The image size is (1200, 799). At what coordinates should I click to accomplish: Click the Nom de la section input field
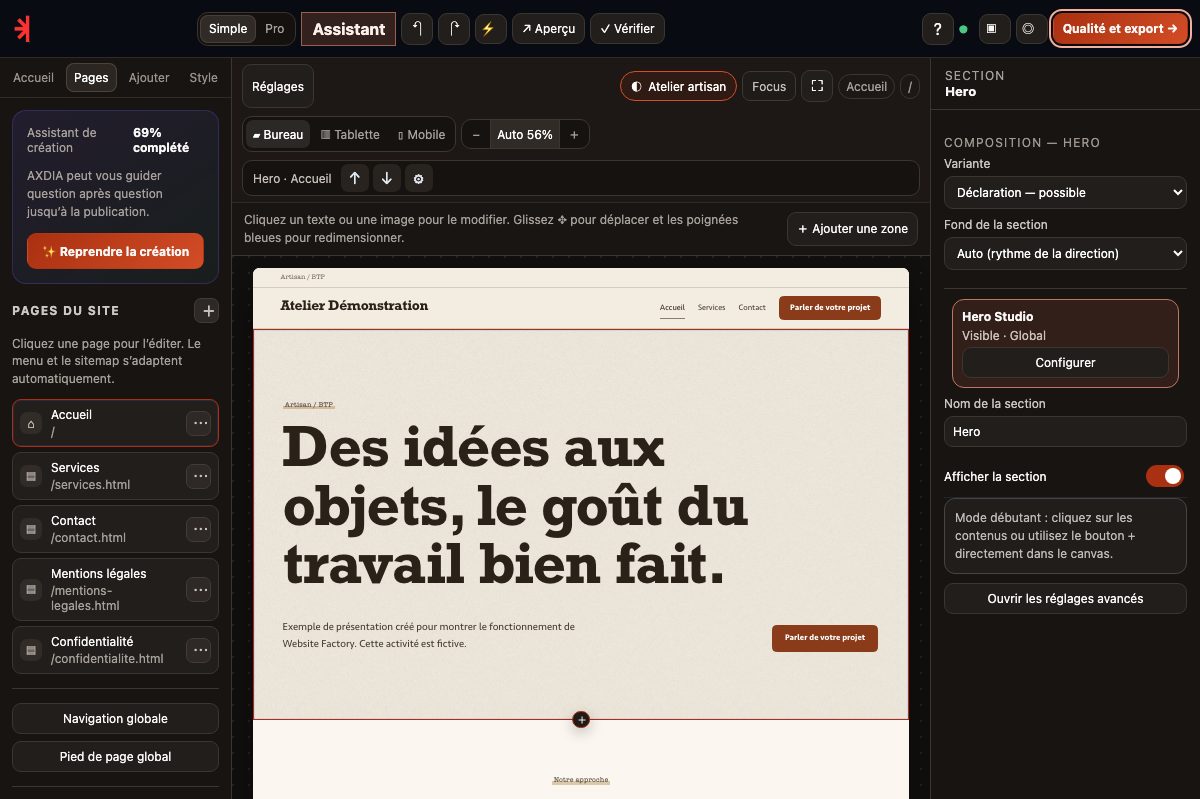[1065, 431]
